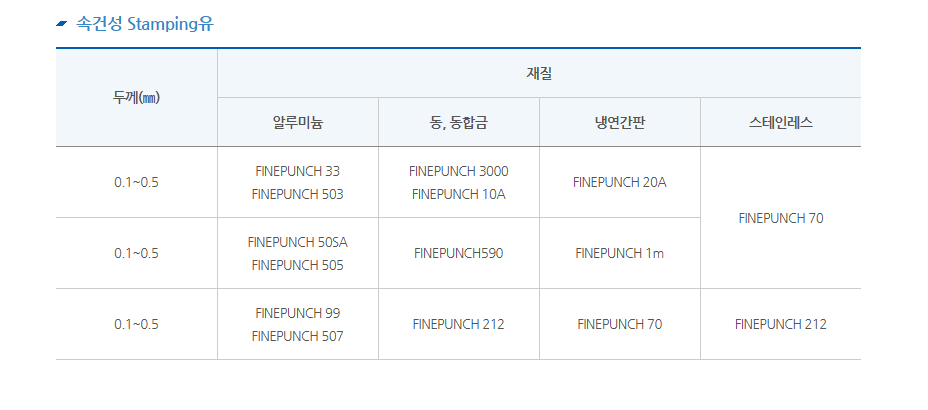Select the 두께(㎜) column header
Image resolution: width=928 pixels, height=410 pixels.
137,98
